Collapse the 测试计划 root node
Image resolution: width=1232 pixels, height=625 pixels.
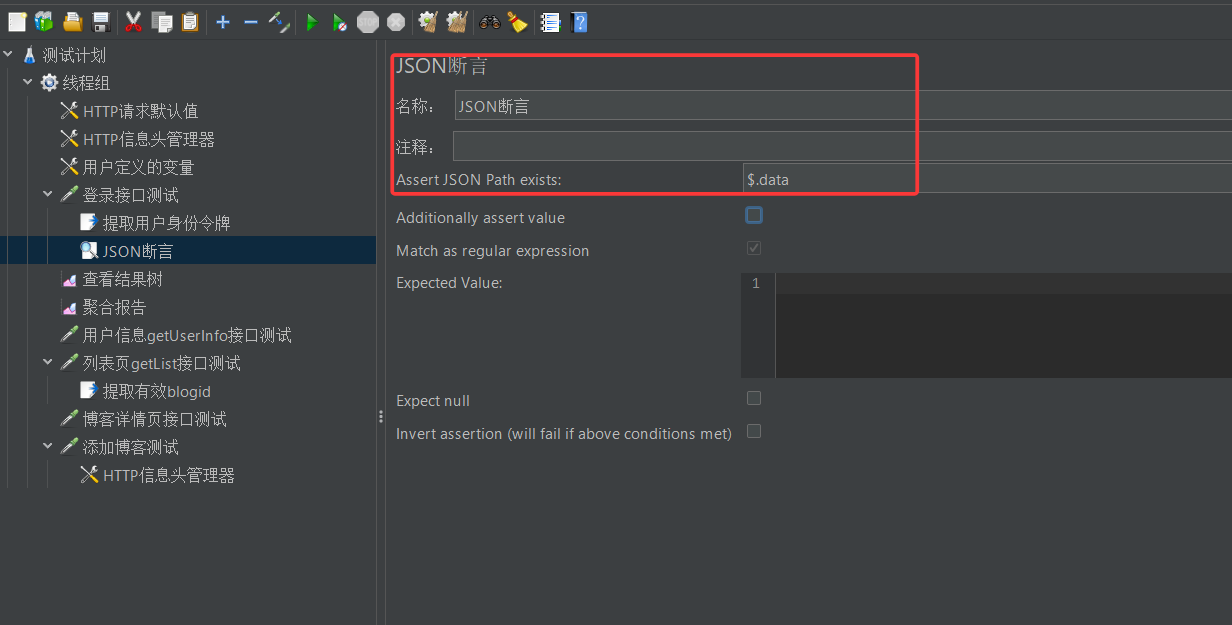click(8, 54)
